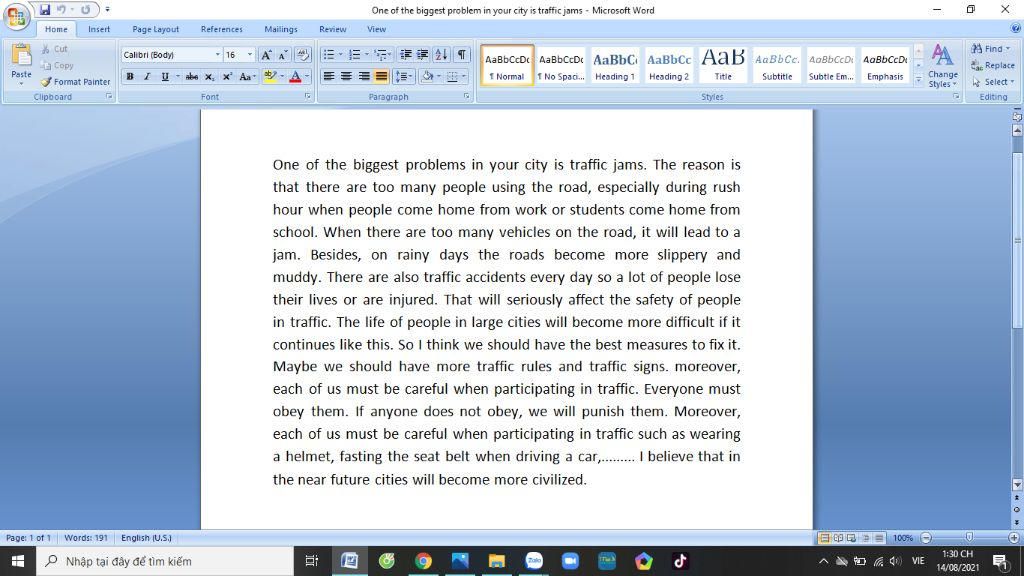Open Zoom from the taskbar
Viewport: 1024px width, 576px height.
tap(570, 561)
